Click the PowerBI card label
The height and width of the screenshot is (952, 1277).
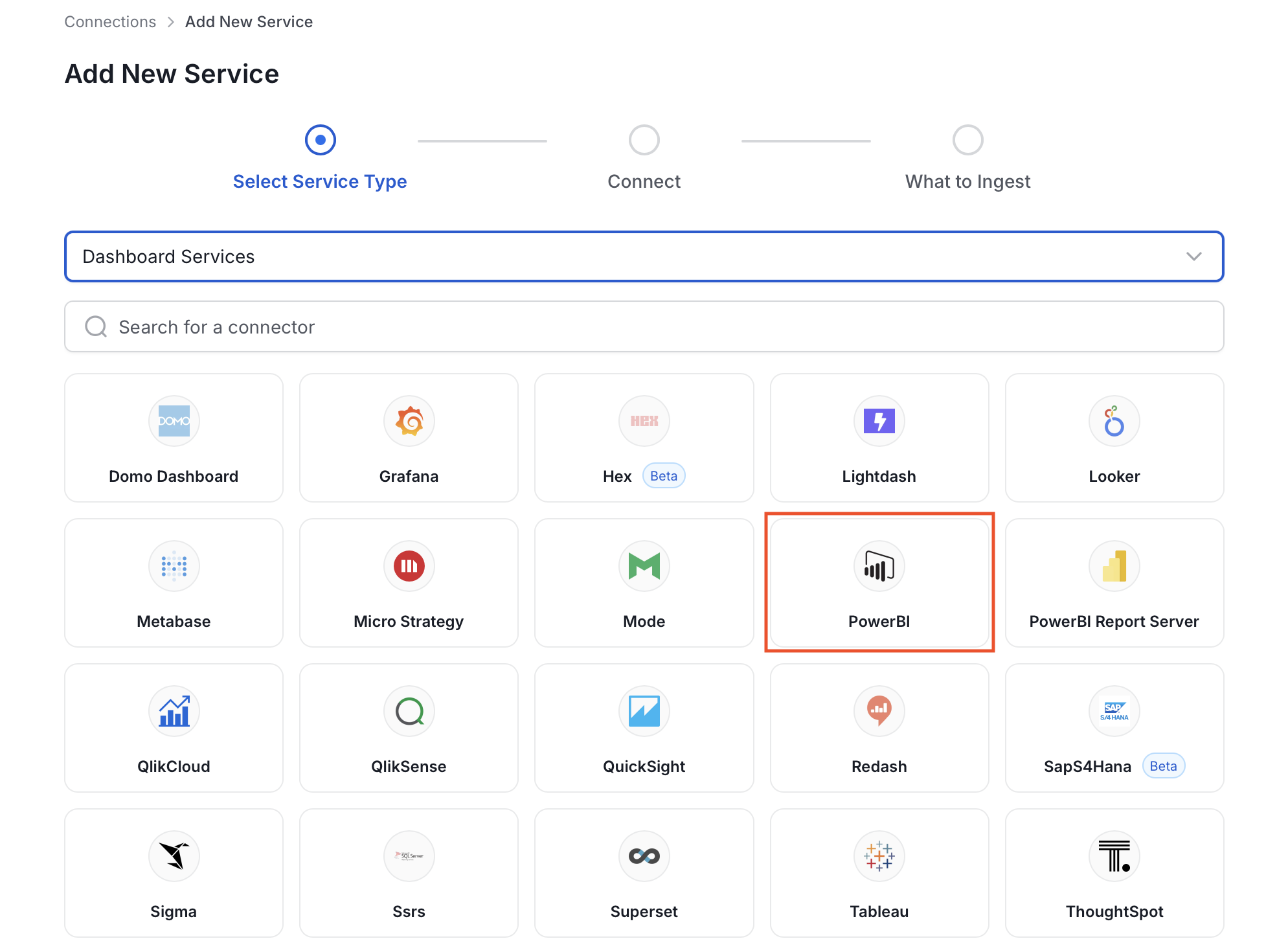(879, 621)
